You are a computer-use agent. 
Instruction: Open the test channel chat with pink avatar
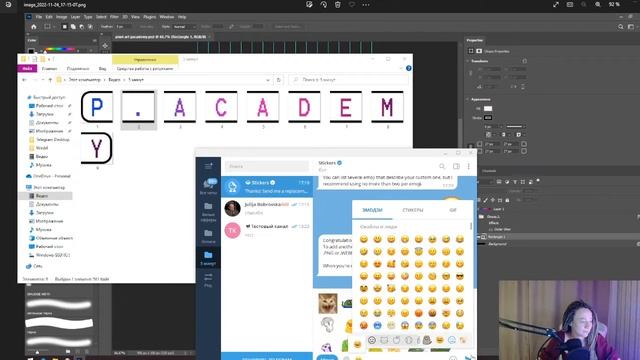(x=267, y=230)
